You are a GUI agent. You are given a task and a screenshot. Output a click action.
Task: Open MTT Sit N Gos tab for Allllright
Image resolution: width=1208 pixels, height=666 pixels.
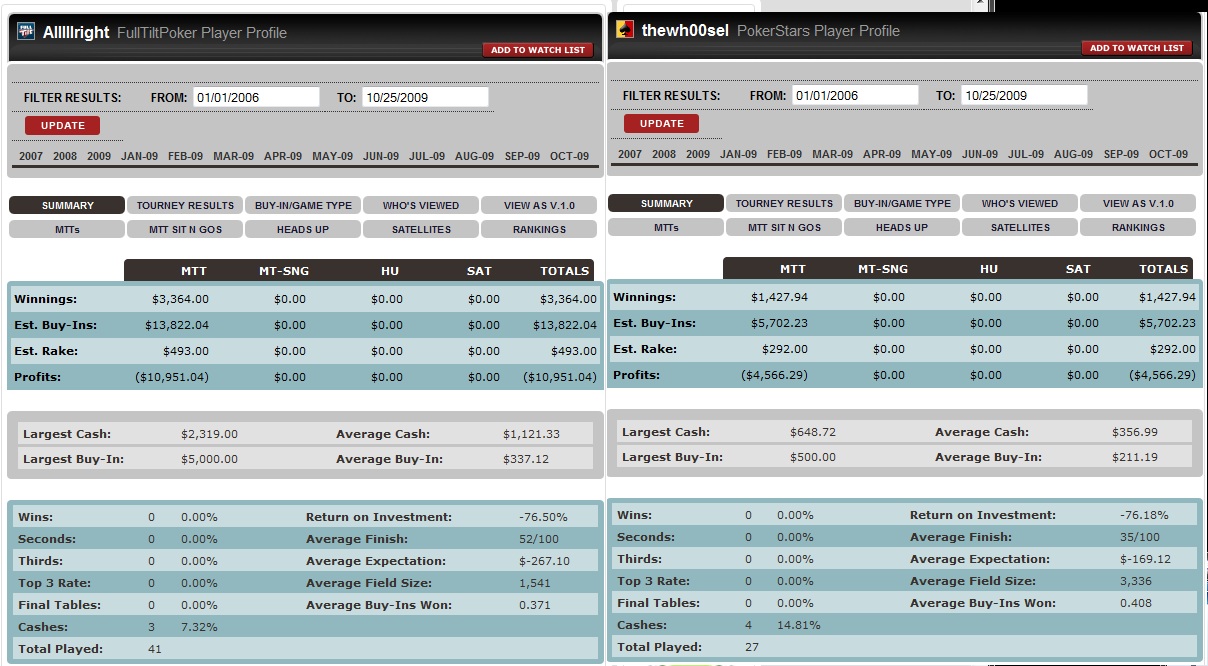[185, 229]
